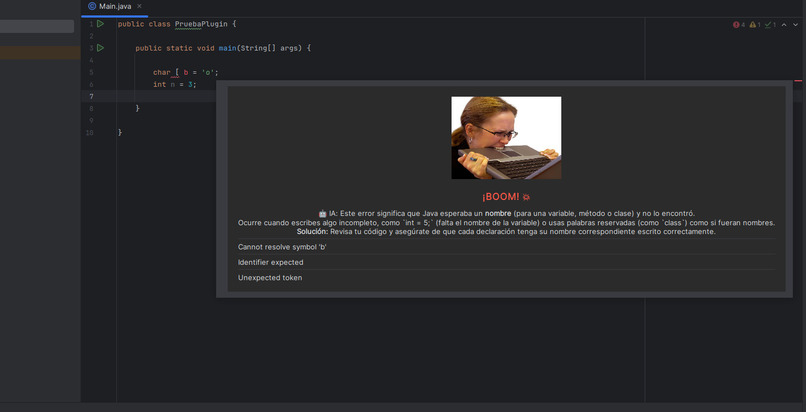The width and height of the screenshot is (806, 412).
Task: Click the erroneous bracket after char
Action: tap(177, 72)
